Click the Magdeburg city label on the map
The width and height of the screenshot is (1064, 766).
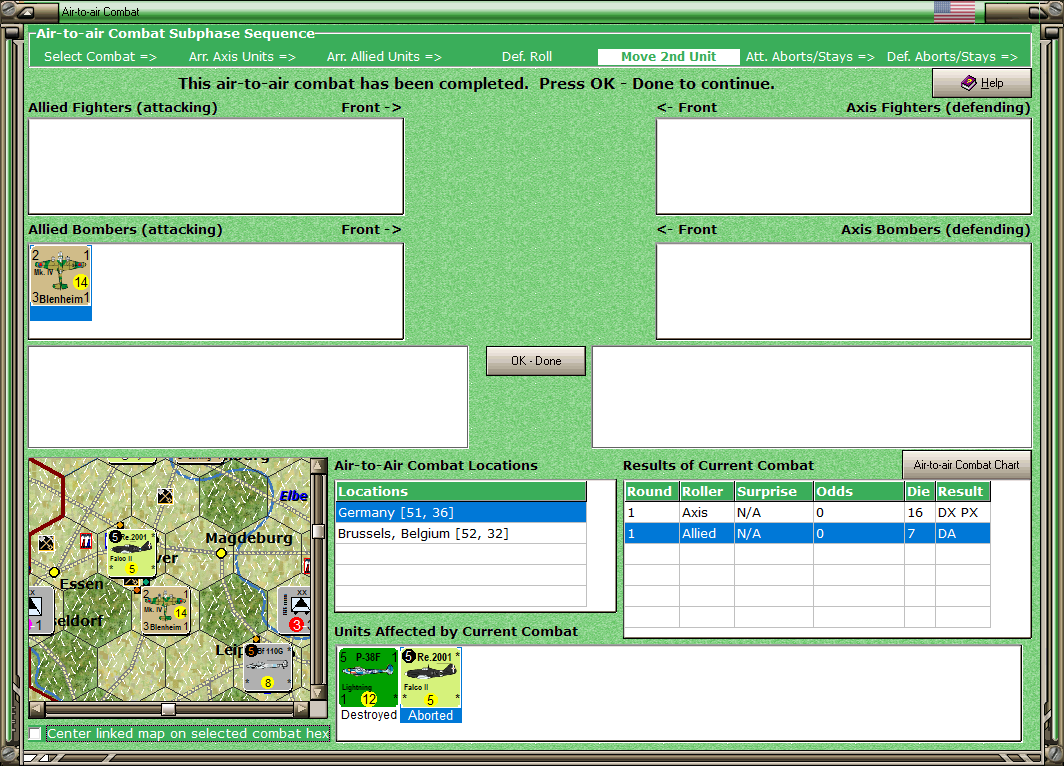click(249, 538)
